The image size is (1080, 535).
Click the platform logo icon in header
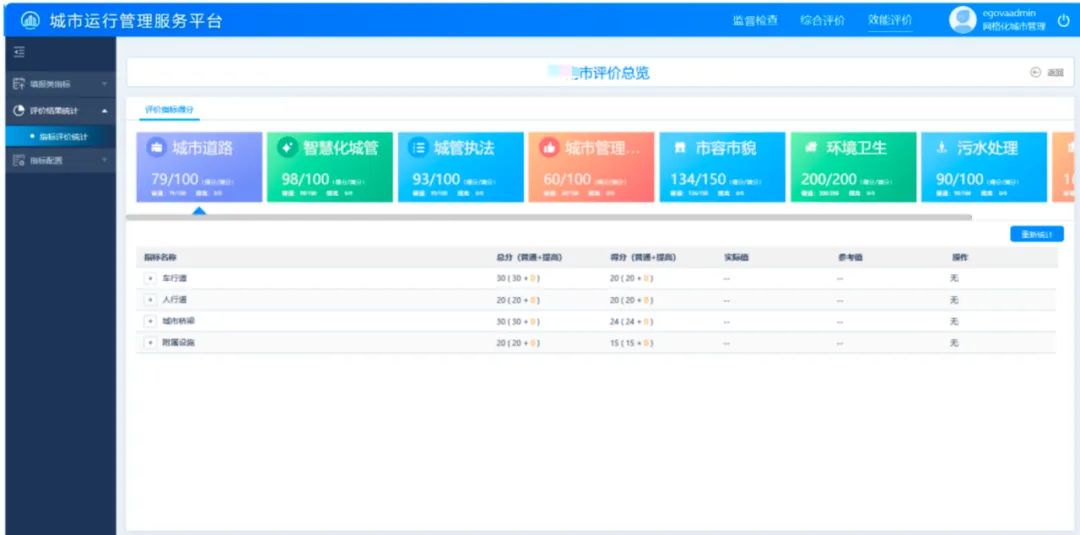pos(29,21)
